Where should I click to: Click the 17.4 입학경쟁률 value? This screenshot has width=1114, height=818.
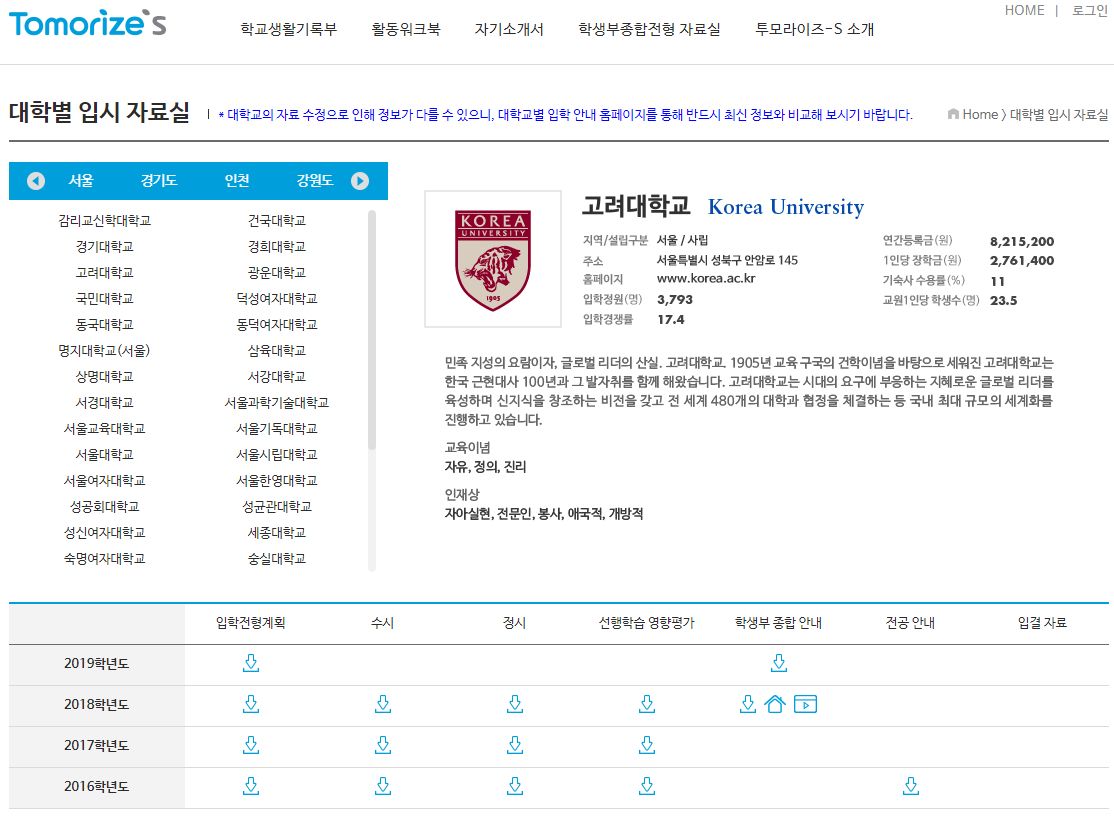[671, 320]
